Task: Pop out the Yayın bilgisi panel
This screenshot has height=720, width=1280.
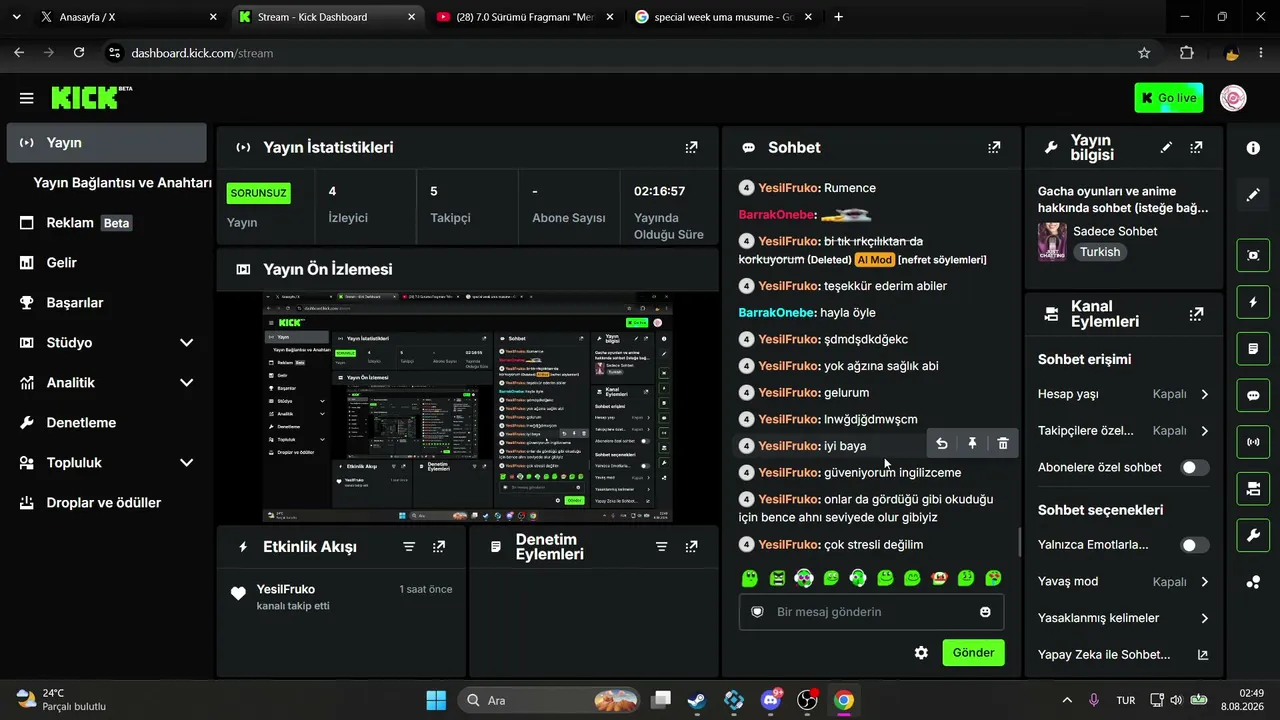Action: (1196, 147)
